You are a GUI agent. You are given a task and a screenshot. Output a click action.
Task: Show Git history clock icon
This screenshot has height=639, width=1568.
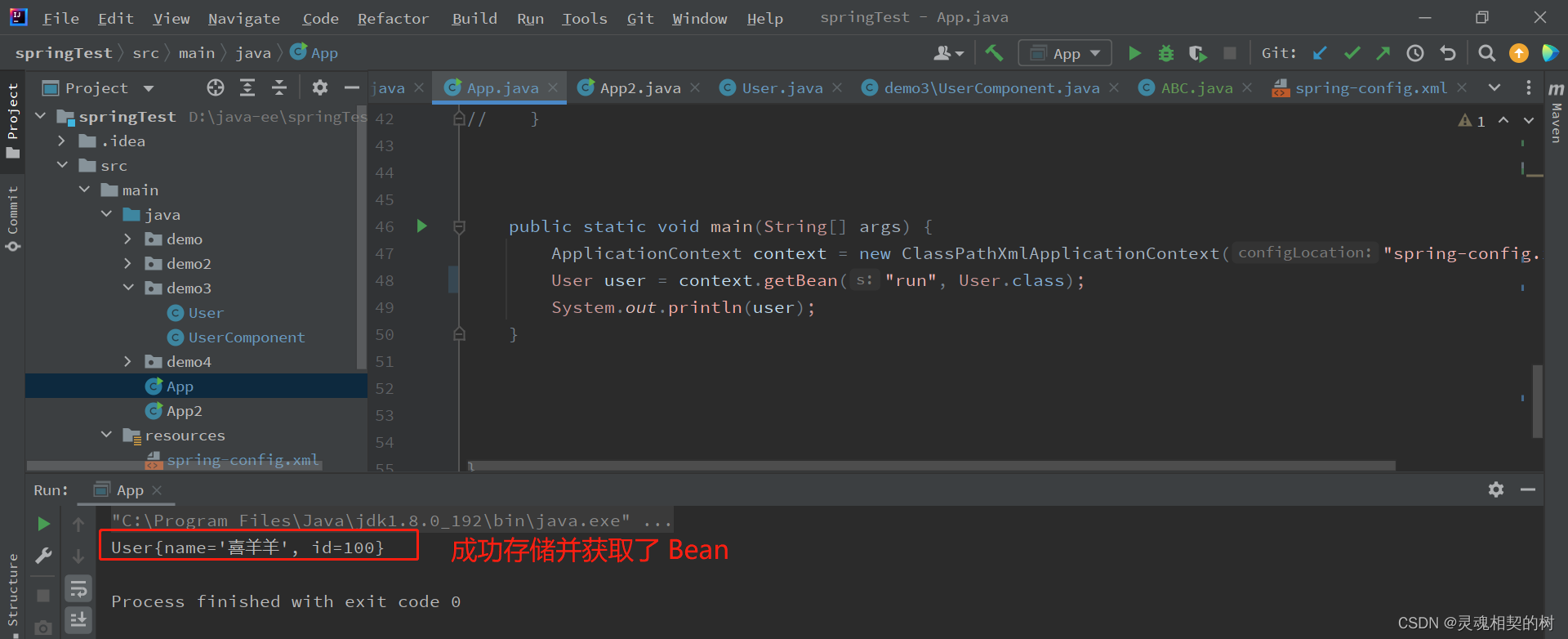pyautogui.click(x=1415, y=53)
